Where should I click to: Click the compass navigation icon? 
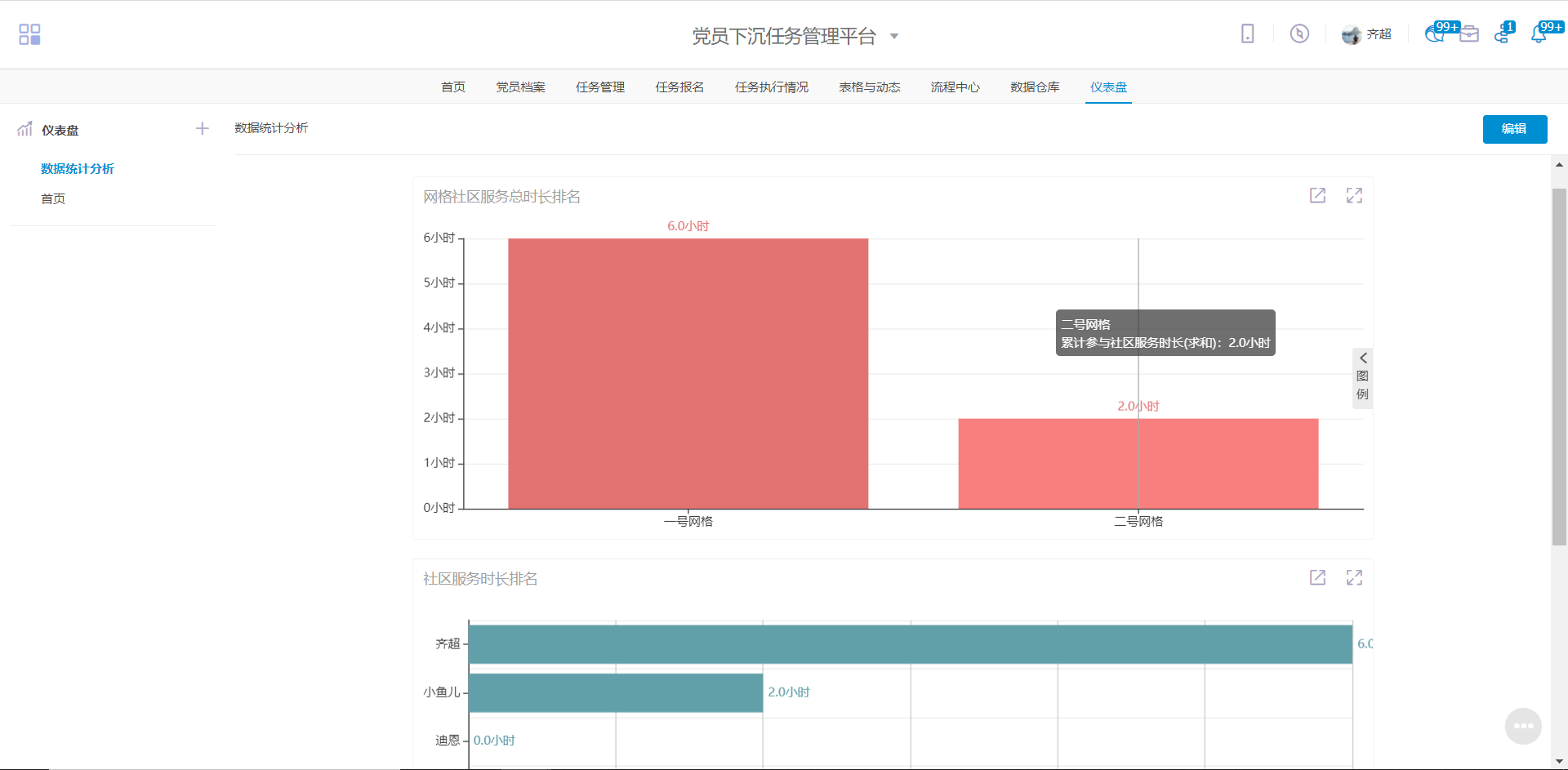[1299, 33]
